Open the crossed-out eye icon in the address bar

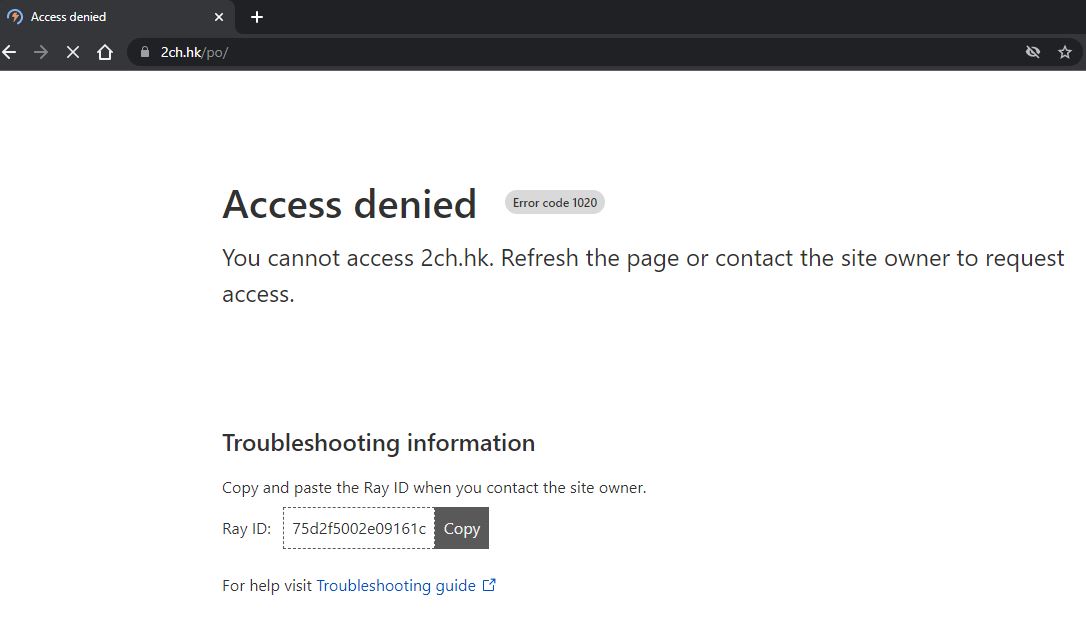coord(1033,52)
